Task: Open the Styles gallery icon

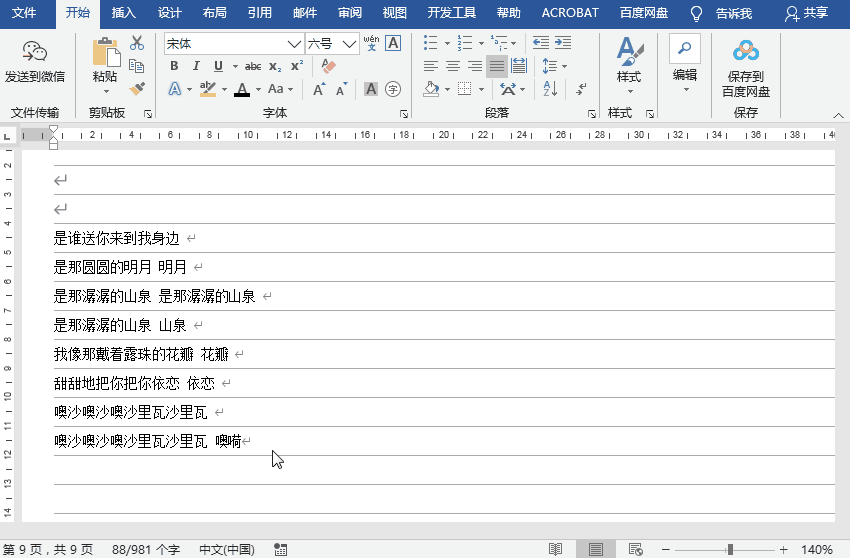Action: point(629,52)
